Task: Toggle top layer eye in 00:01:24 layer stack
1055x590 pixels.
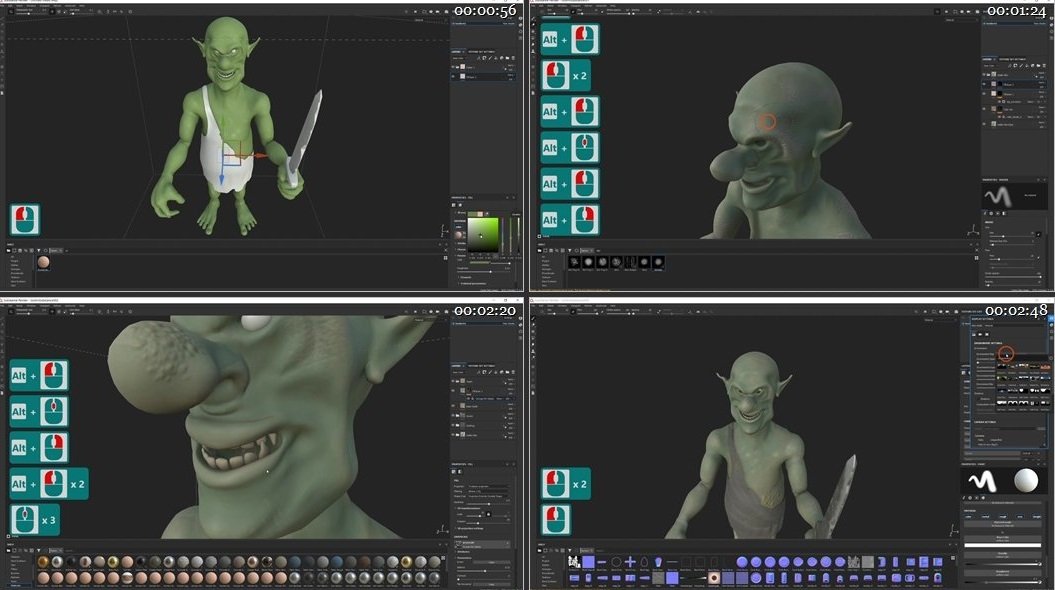Action: pyautogui.click(x=984, y=75)
